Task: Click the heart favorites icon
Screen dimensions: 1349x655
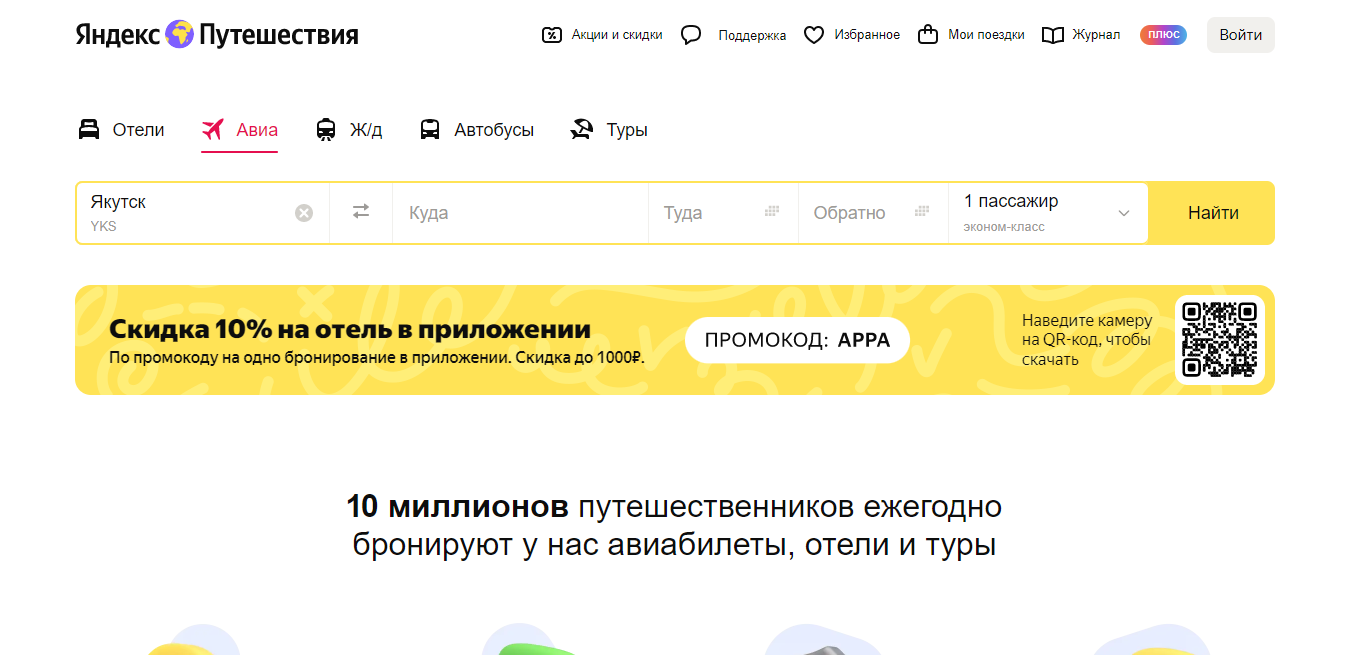Action: click(x=814, y=35)
